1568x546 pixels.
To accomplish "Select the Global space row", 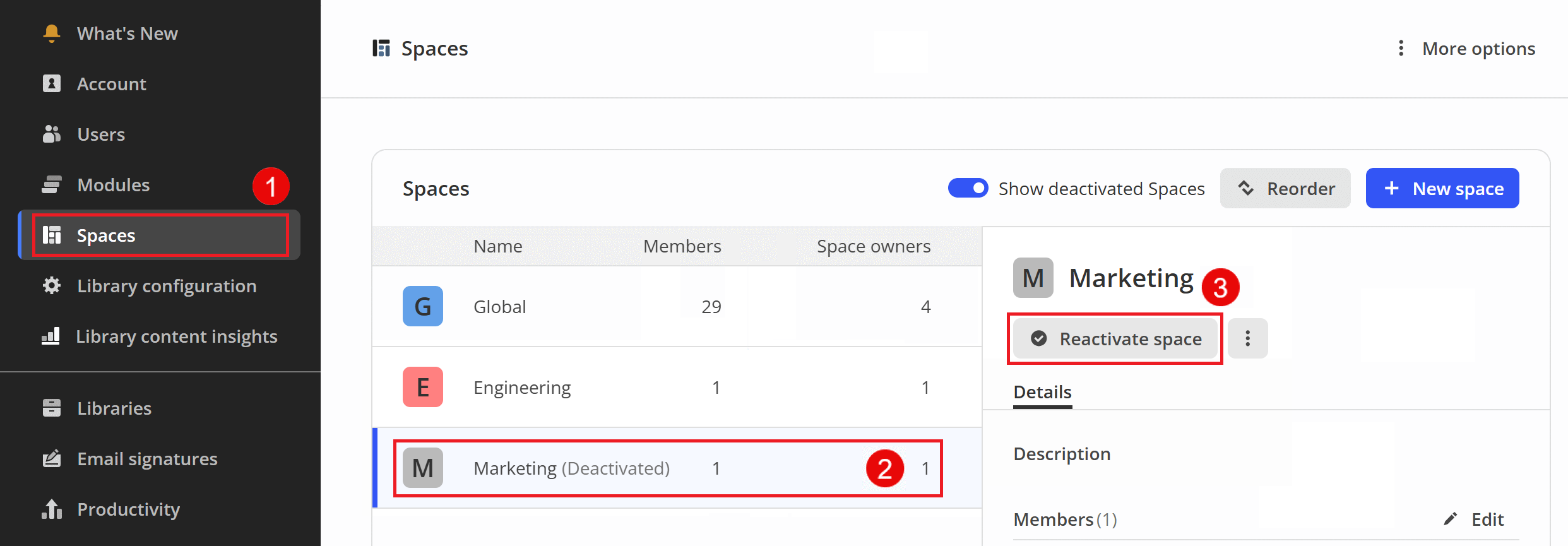I will coord(677,306).
